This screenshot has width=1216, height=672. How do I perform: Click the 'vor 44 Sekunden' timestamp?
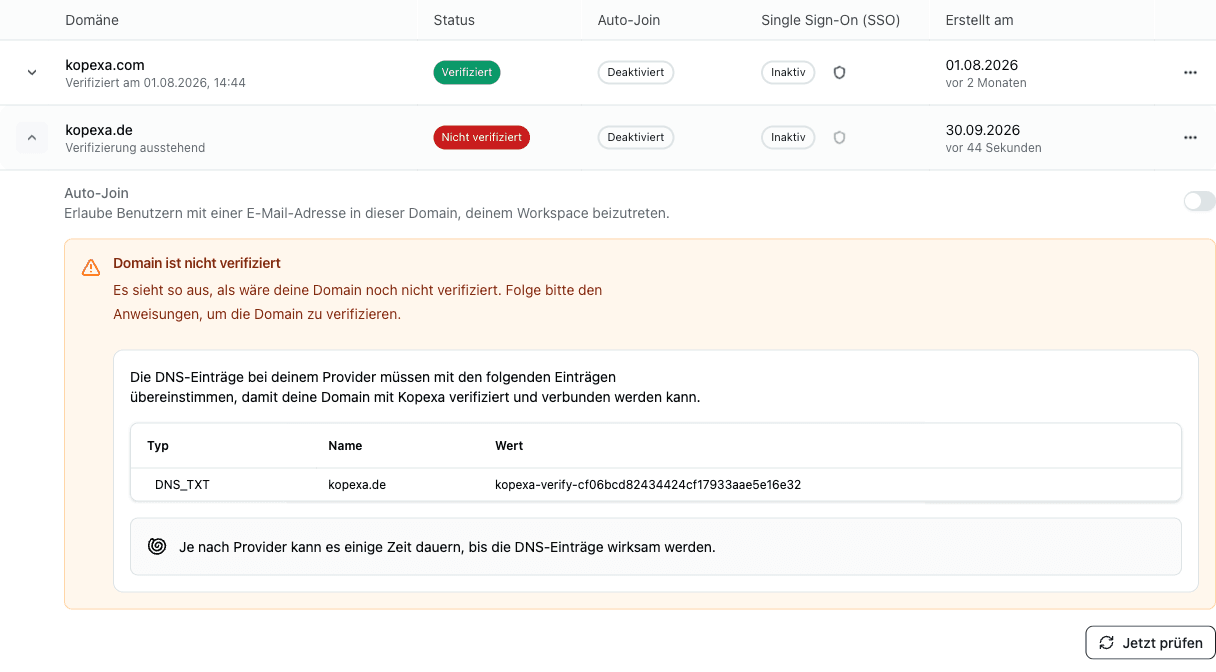click(993, 148)
